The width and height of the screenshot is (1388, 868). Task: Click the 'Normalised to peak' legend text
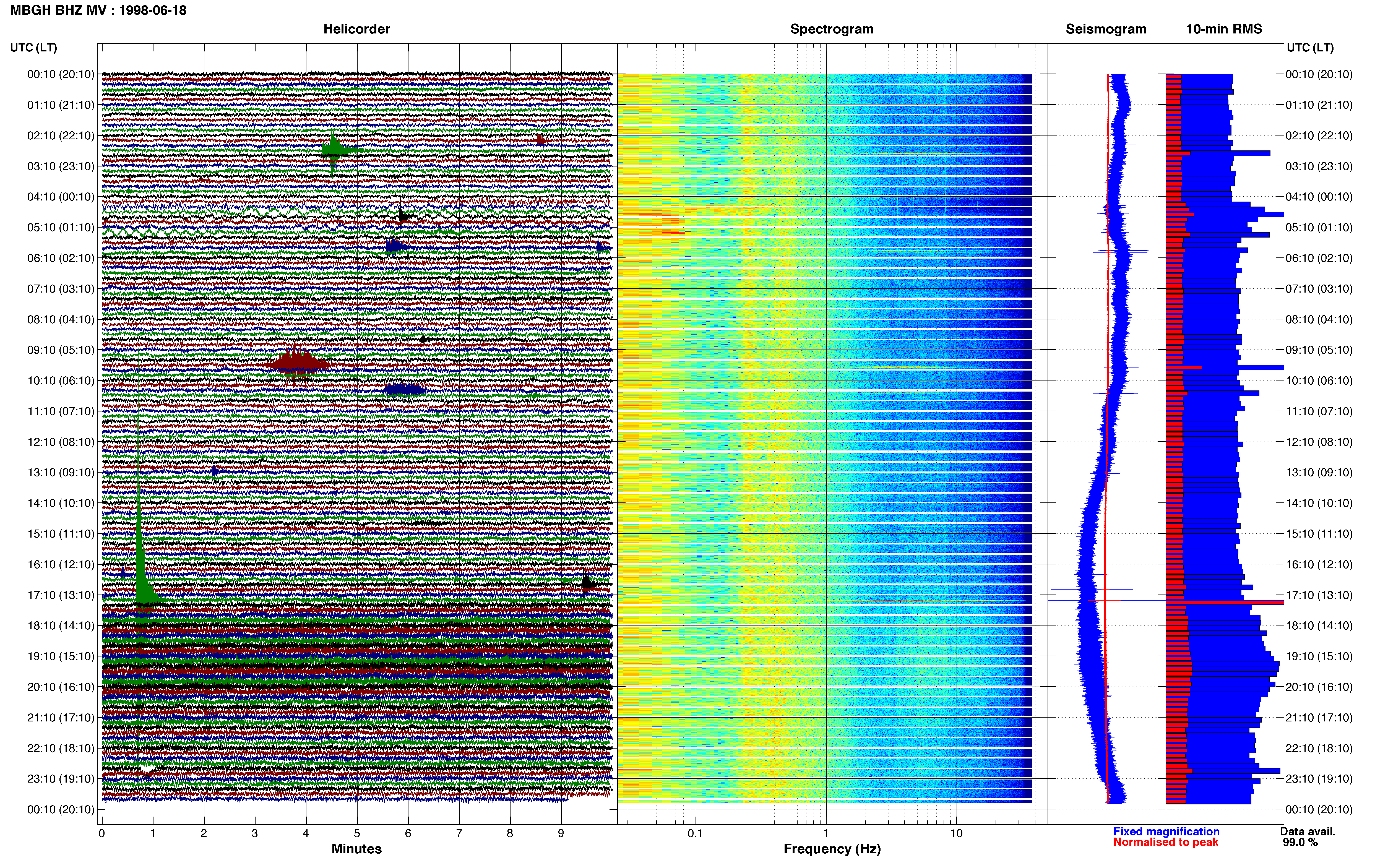coord(1166,842)
